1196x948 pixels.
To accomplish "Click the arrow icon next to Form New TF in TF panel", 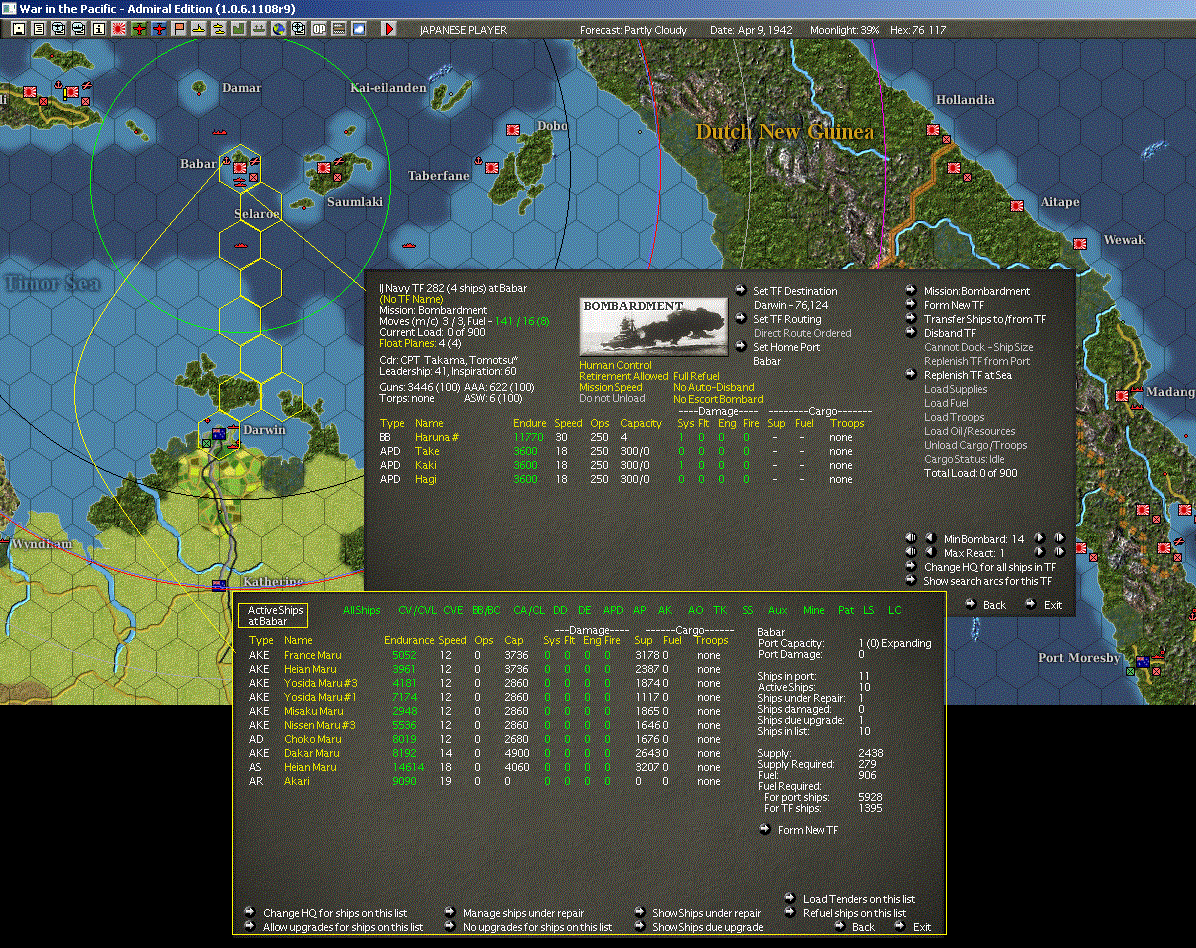I will click(911, 304).
